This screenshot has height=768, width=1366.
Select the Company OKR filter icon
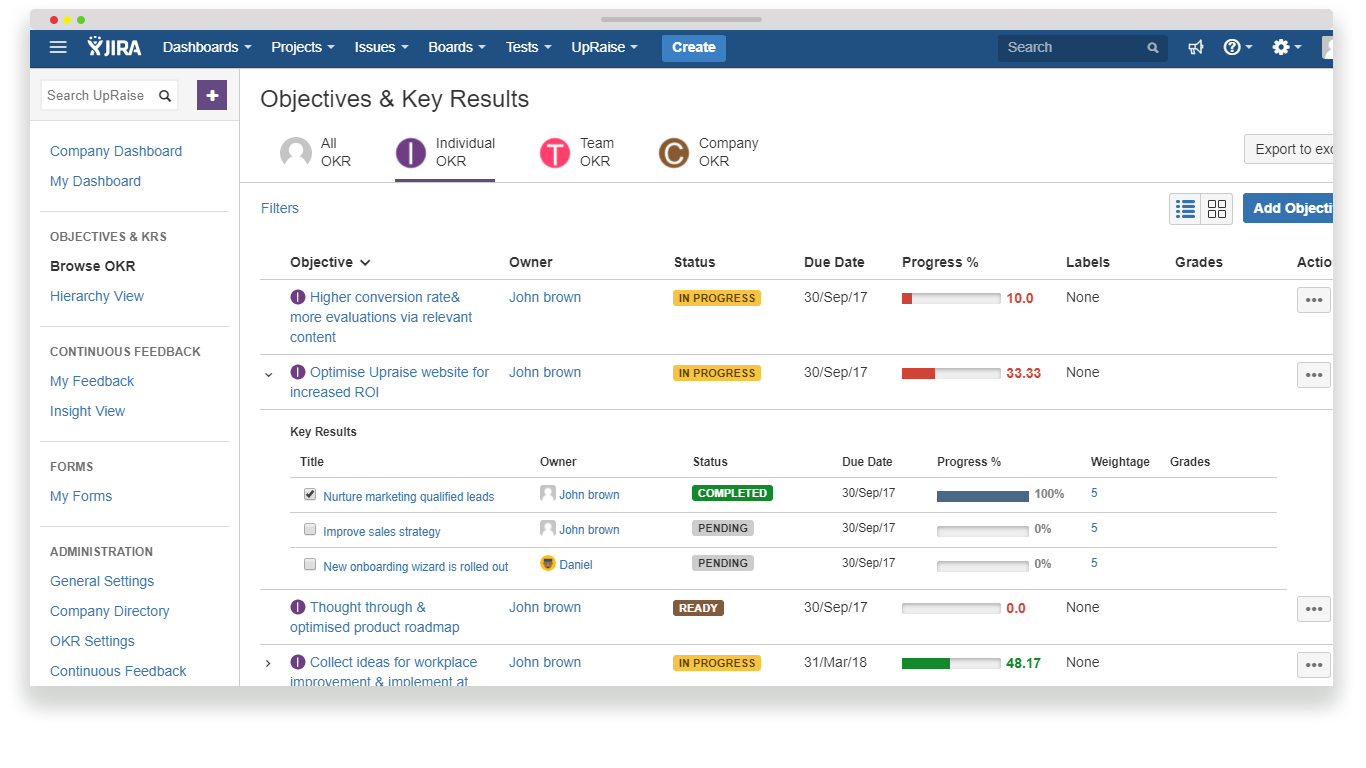pyautogui.click(x=673, y=152)
